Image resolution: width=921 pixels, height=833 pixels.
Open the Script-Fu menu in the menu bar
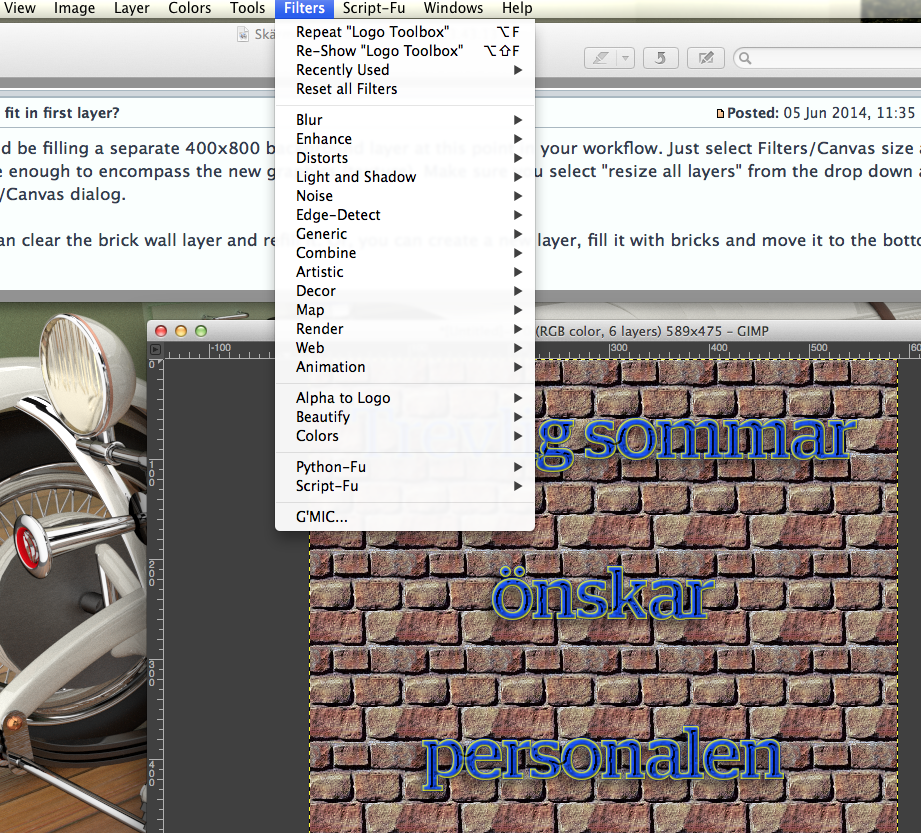point(374,8)
